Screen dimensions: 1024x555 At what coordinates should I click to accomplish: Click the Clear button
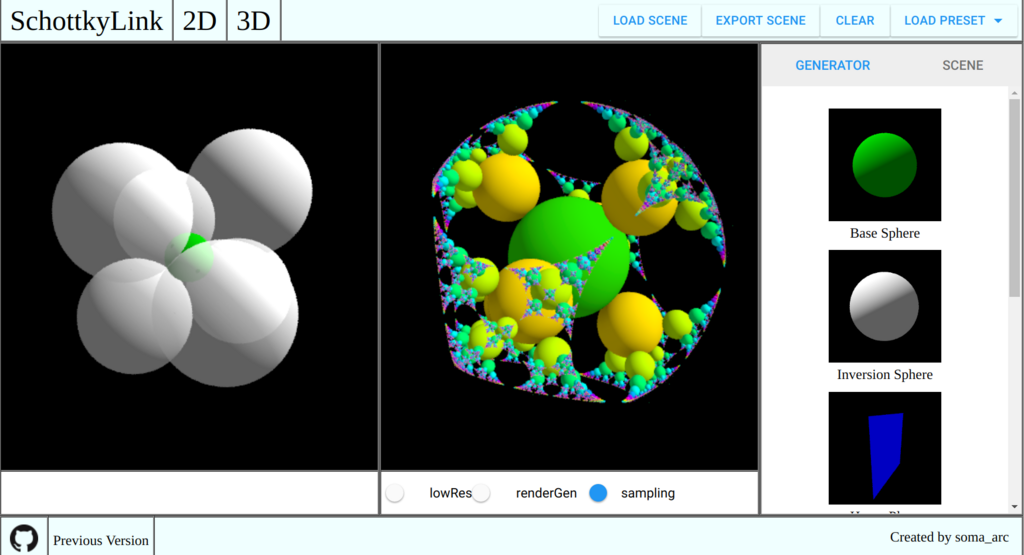click(x=855, y=21)
